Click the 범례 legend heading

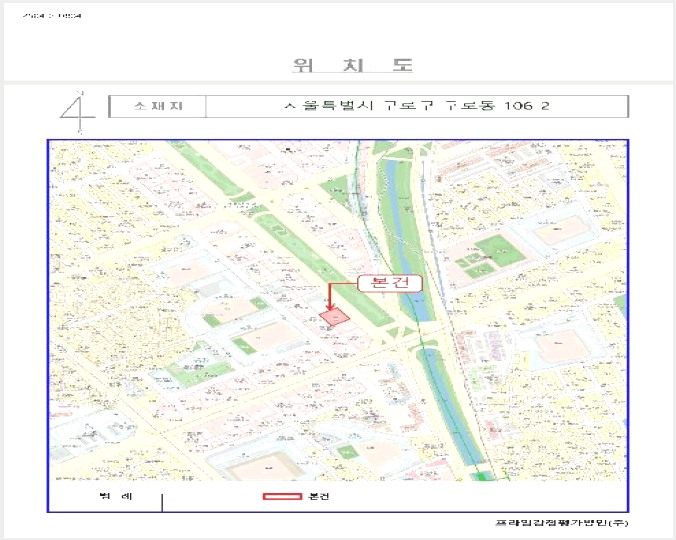point(116,496)
